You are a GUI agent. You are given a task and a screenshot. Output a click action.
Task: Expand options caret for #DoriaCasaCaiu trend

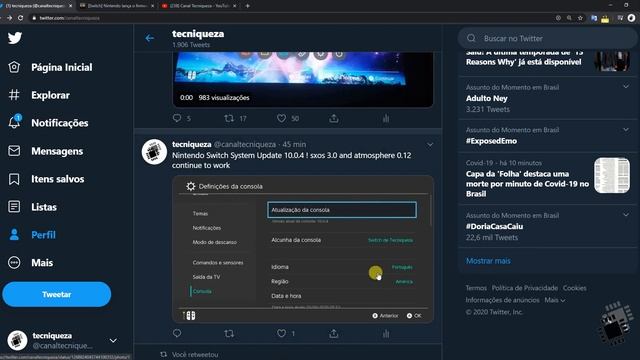click(626, 215)
